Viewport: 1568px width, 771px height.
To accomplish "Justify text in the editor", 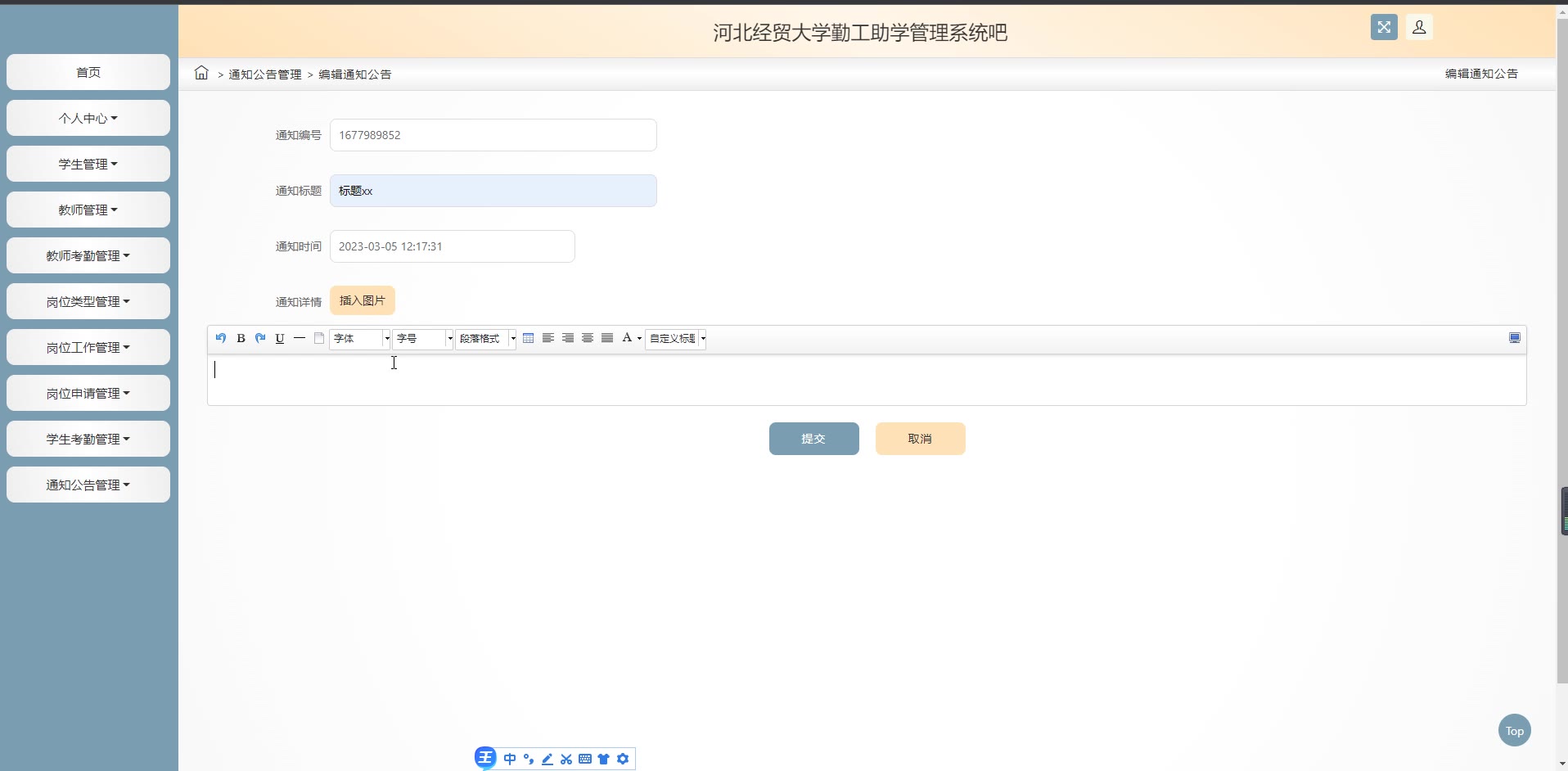I will point(607,338).
